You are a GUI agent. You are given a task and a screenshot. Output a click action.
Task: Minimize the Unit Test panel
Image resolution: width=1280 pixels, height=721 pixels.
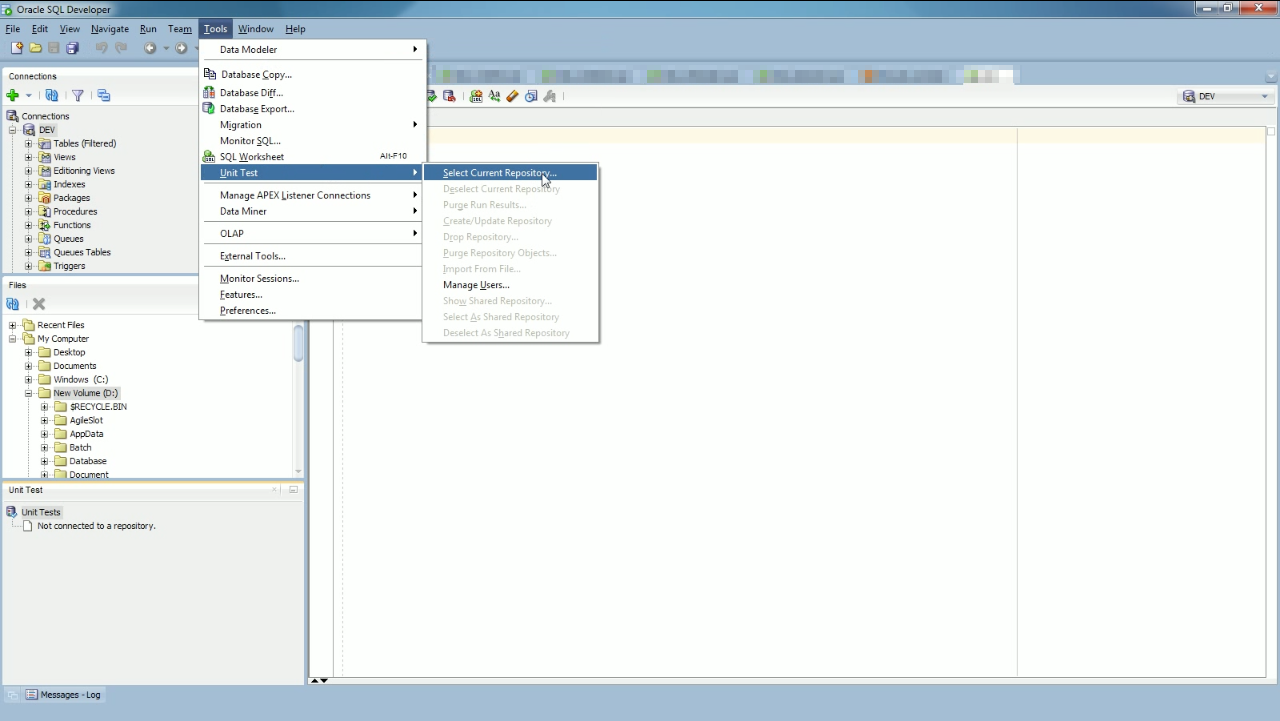pyautogui.click(x=293, y=490)
